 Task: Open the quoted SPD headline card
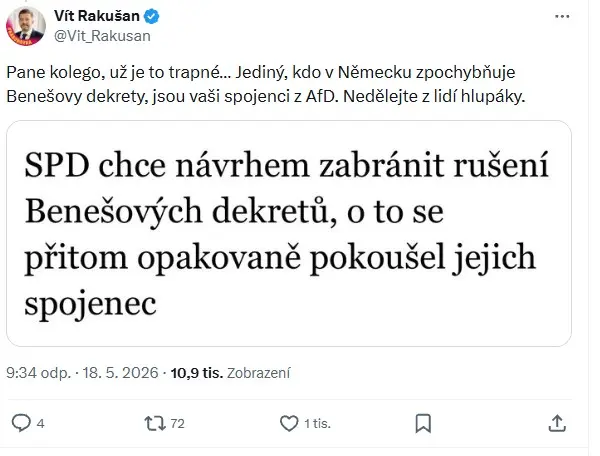[289, 233]
